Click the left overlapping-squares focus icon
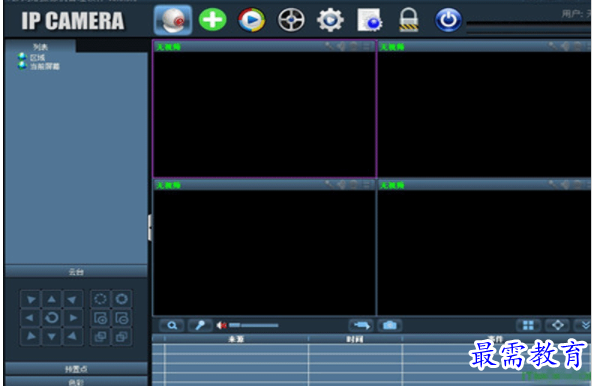This screenshot has width=593, height=386. pyautogui.click(x=100, y=336)
